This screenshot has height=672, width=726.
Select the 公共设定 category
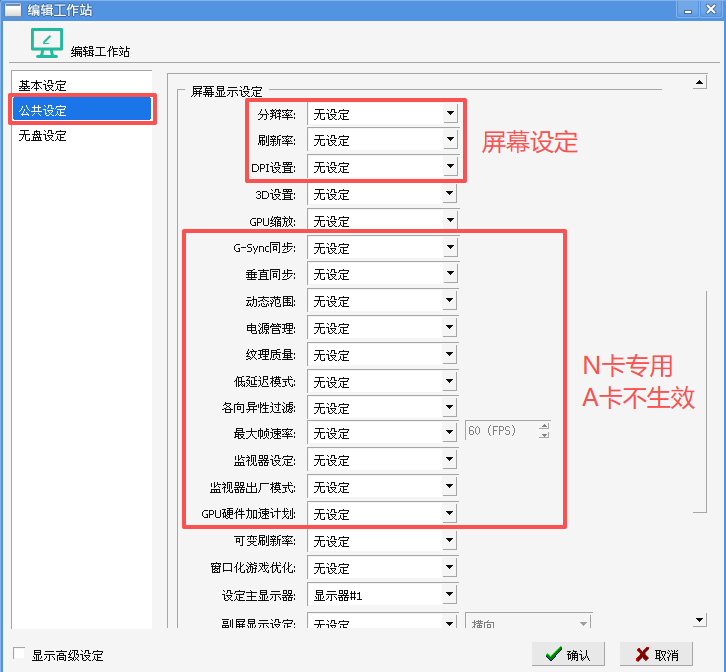(82, 109)
